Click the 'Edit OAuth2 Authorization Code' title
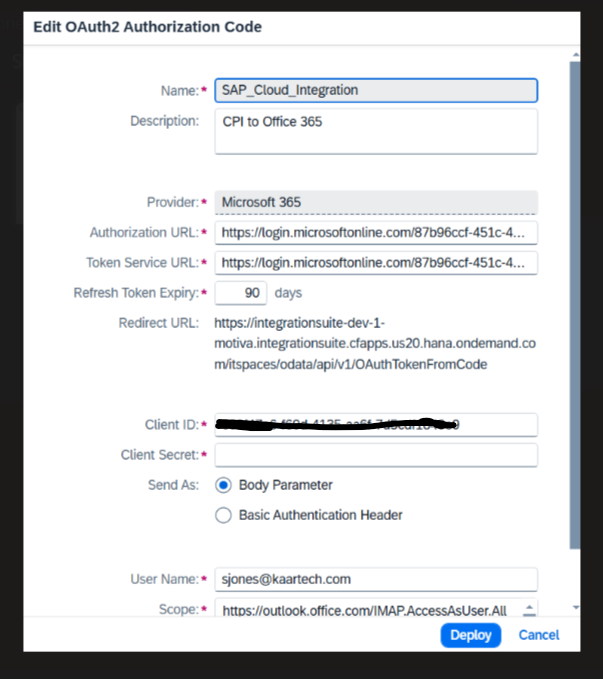Viewport: 603px width, 679px height. click(148, 27)
